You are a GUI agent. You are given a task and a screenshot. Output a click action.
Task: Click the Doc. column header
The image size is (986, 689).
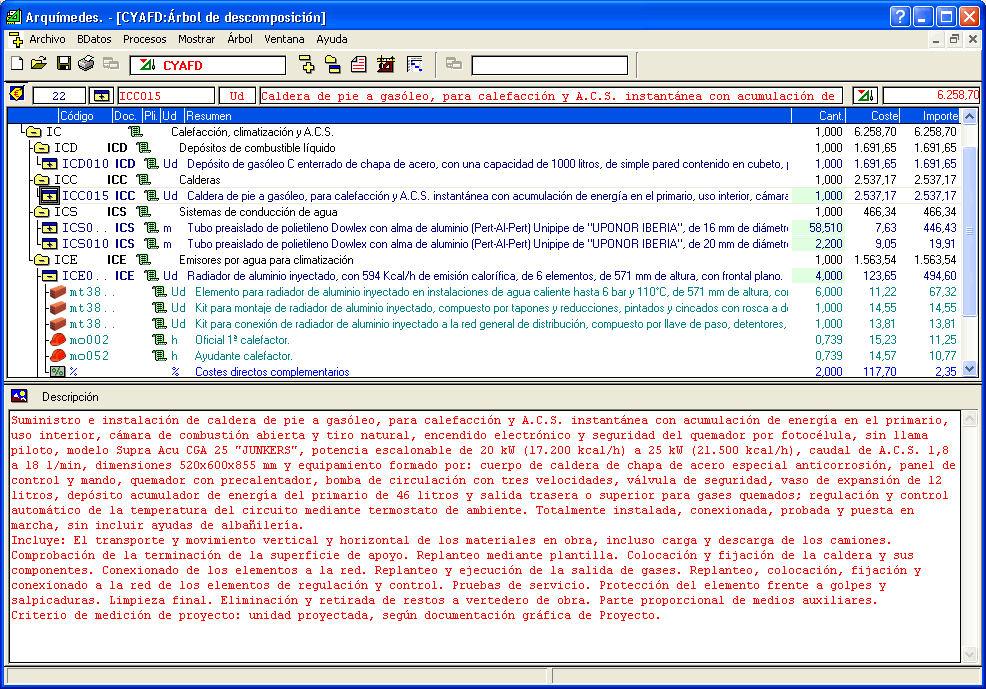127,116
